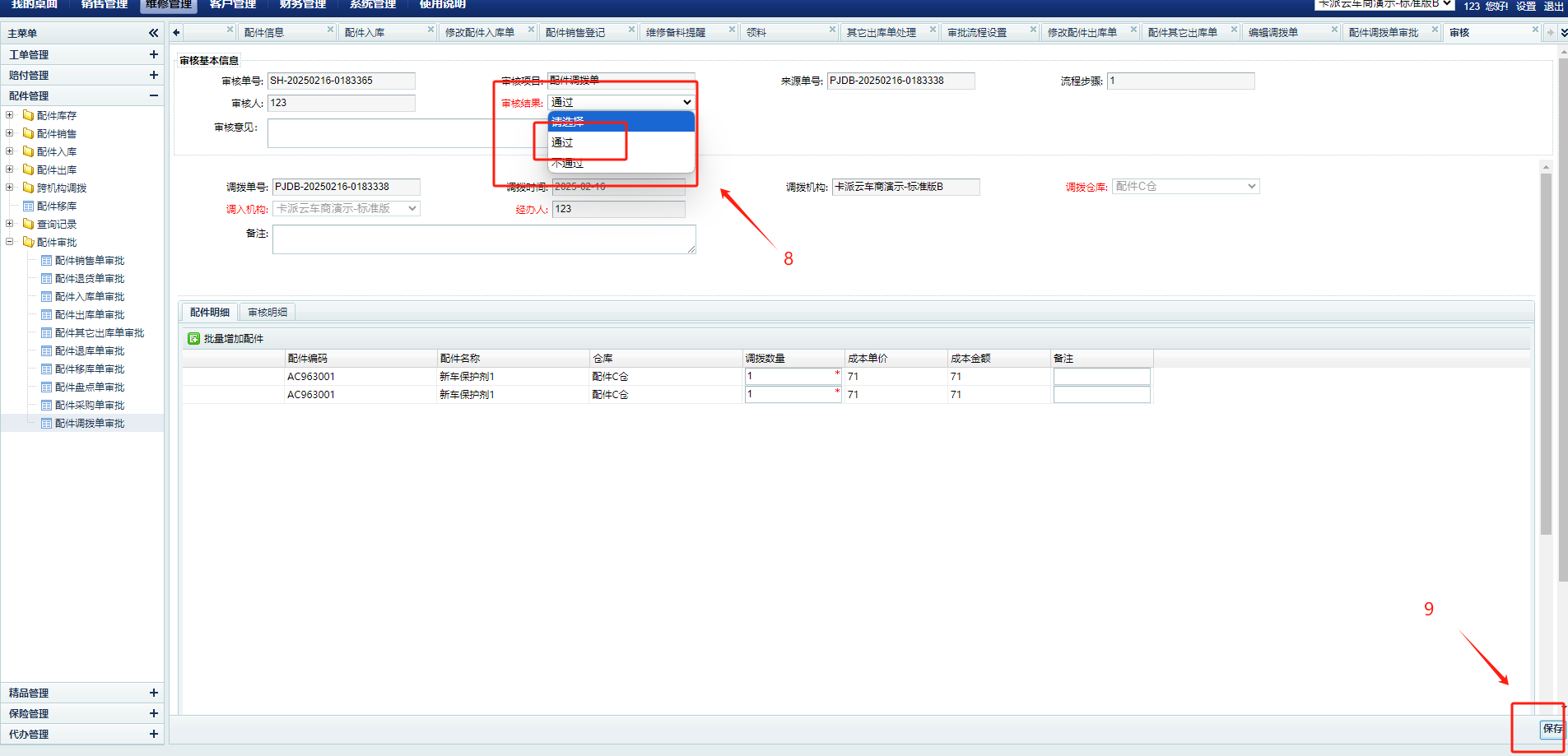The width and height of the screenshot is (1568, 756).
Task: Click the green batch add parts icon
Action: (x=193, y=339)
